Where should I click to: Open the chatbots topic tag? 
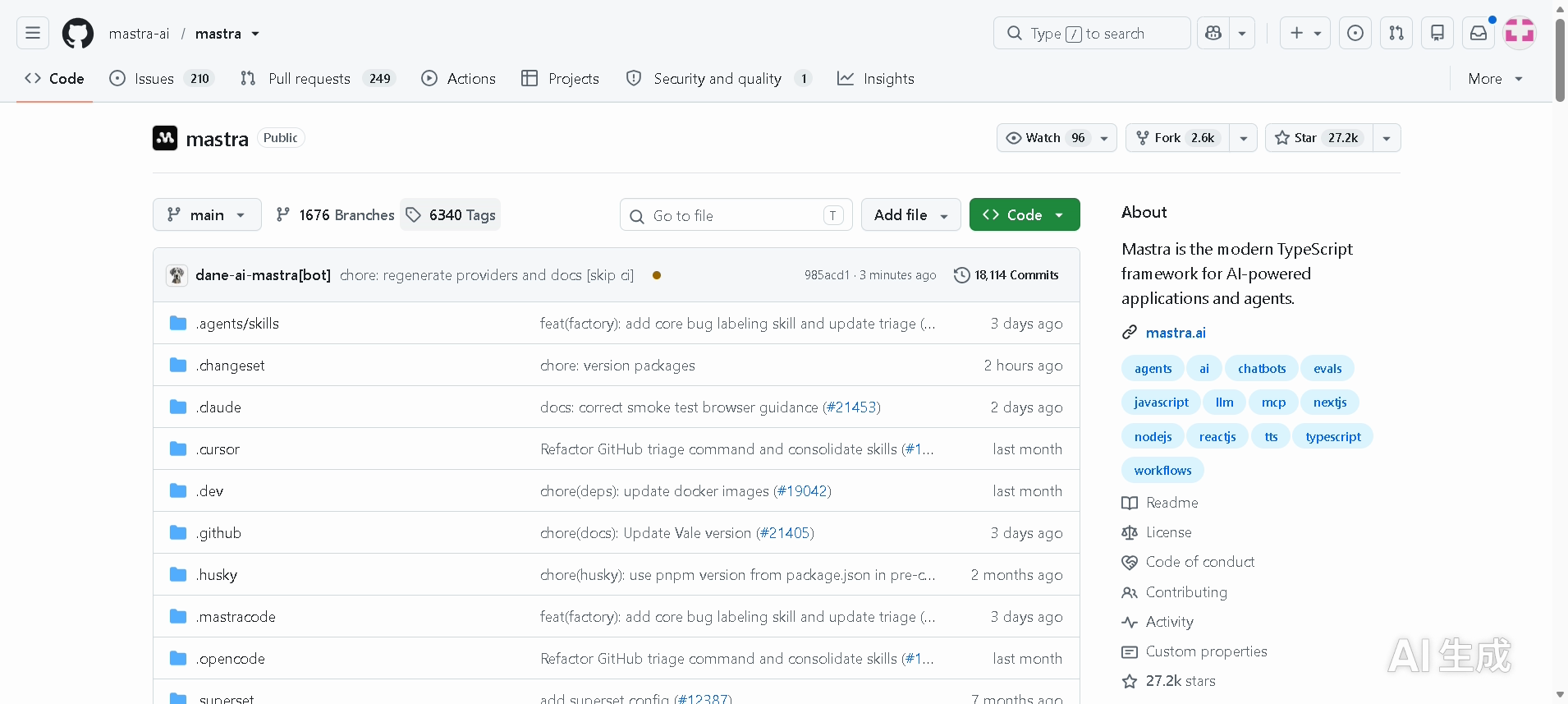coord(1262,369)
